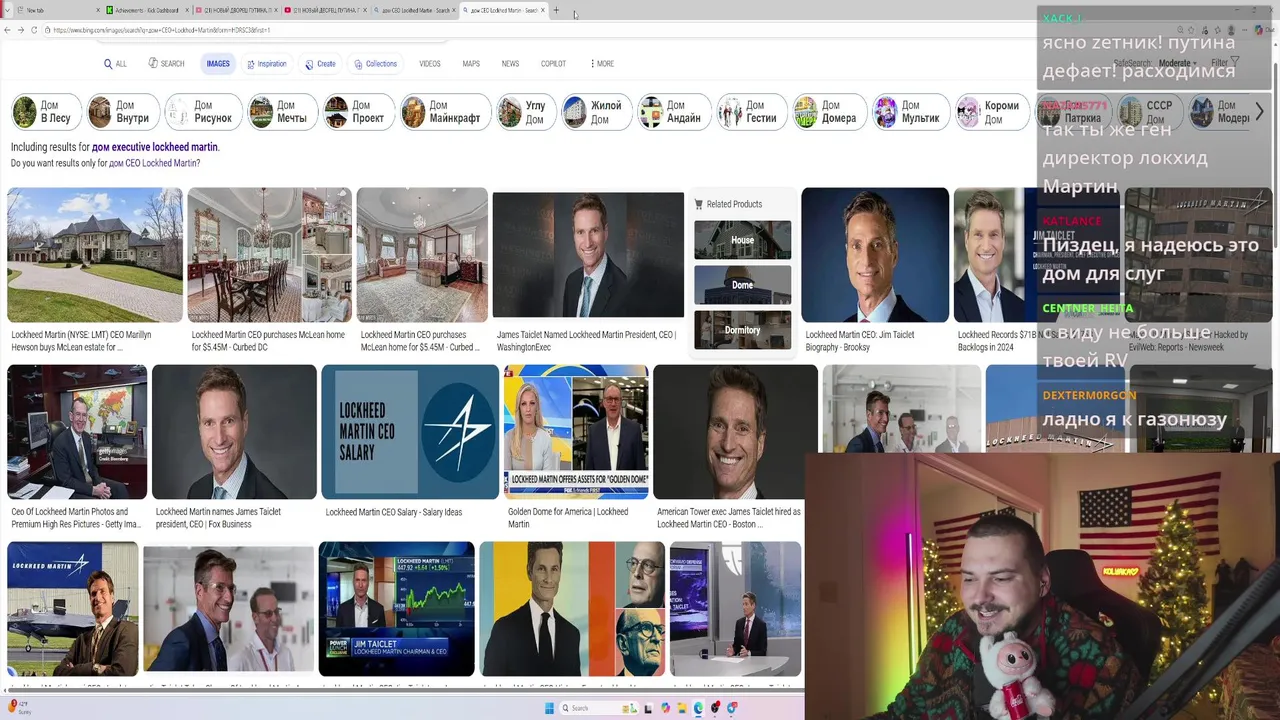Open the Inspiration pill
The width and height of the screenshot is (1280, 720).
click(266, 64)
